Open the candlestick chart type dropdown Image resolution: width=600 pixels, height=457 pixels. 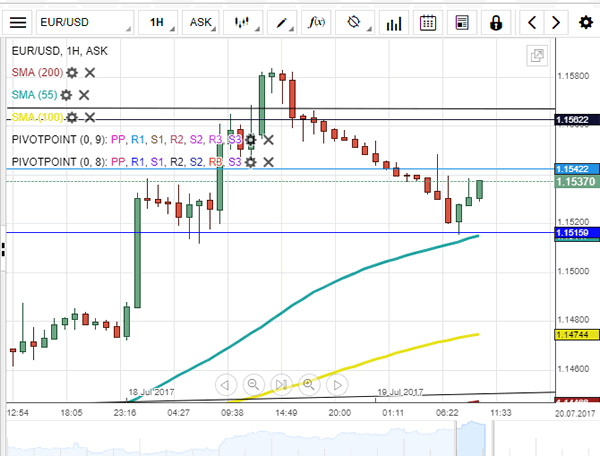coord(243,23)
